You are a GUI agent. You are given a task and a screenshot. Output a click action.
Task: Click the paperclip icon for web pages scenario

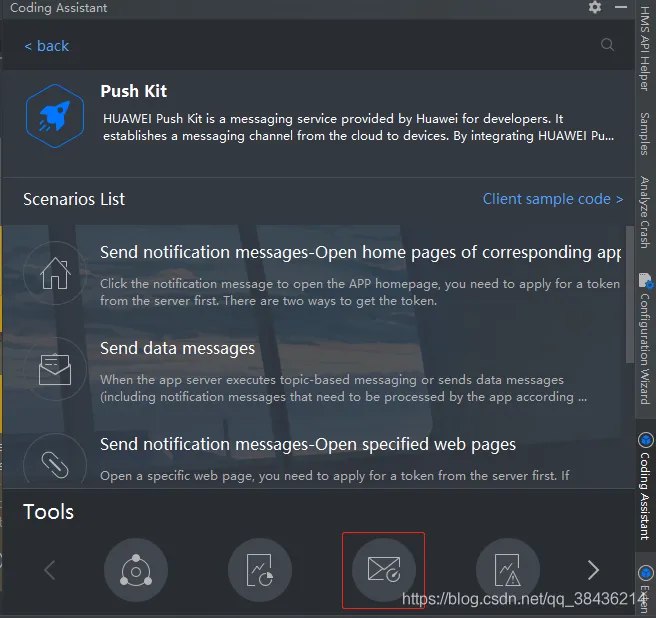pos(55,460)
